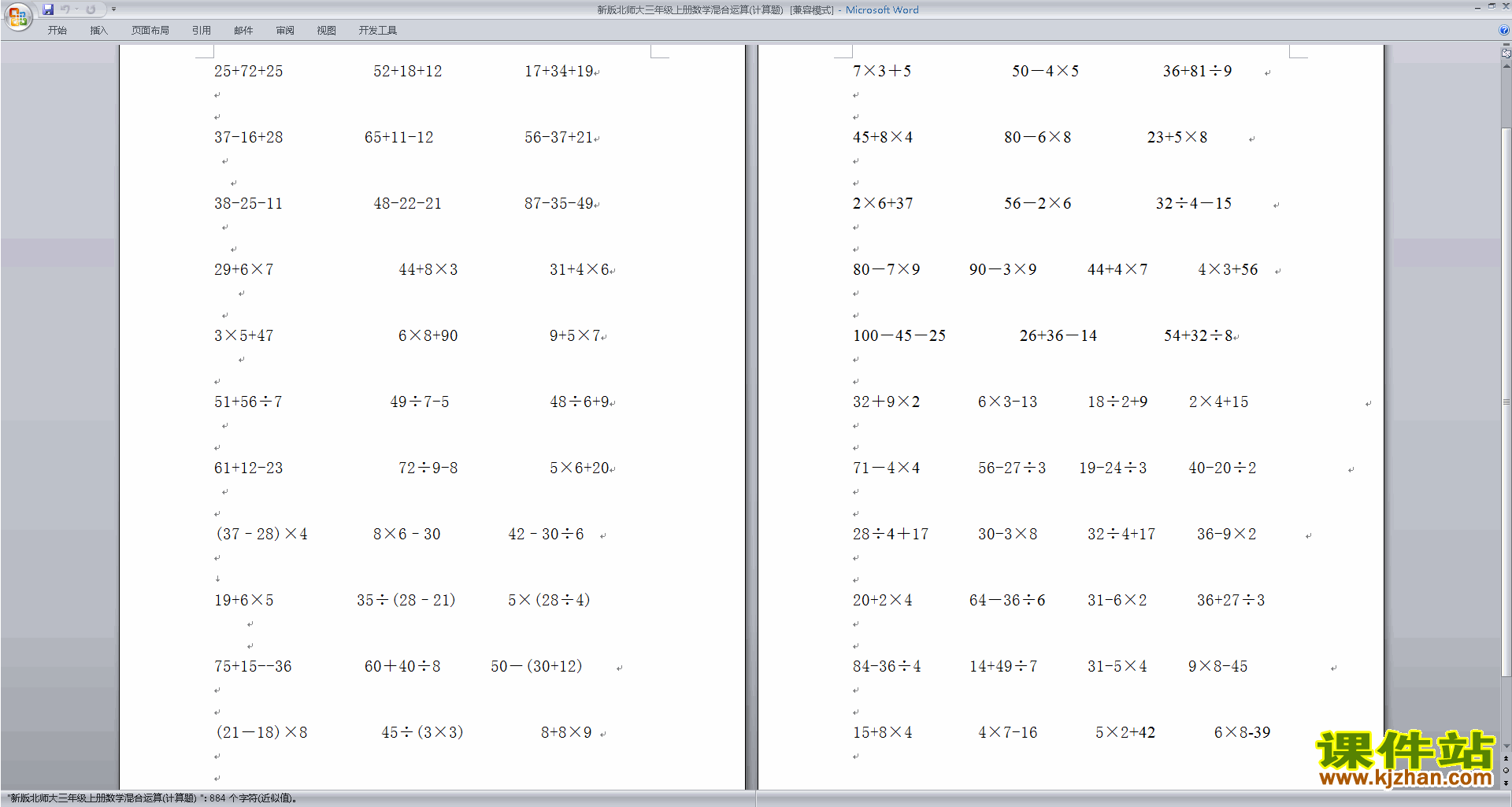Click the expression 8+8×9
This screenshot has height=807, width=1512.
point(566,732)
